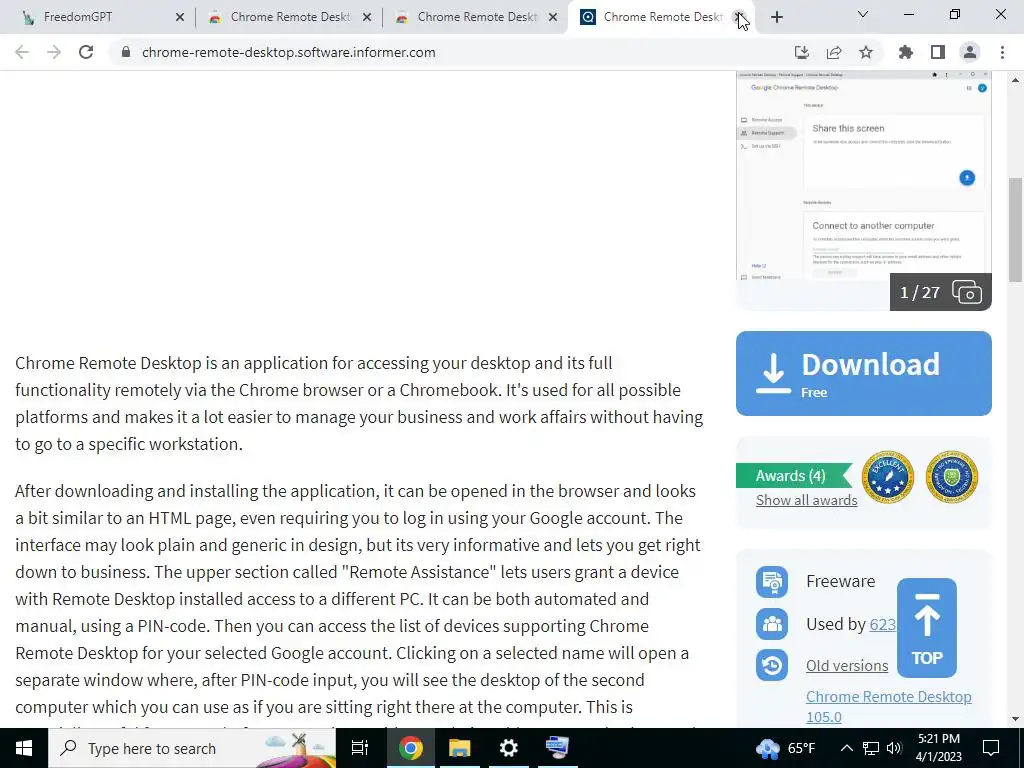This screenshot has height=768, width=1024.
Task: Open the Chrome Remote Desktop screenshot preview
Action: click(x=863, y=175)
